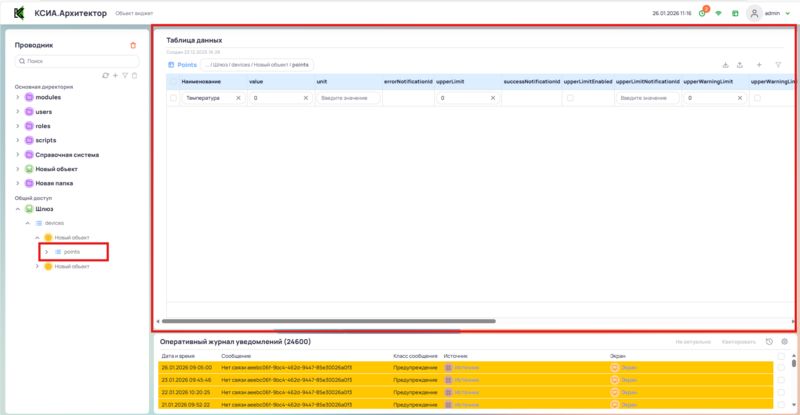Click the orange trash icon in Проводник header

(134, 45)
